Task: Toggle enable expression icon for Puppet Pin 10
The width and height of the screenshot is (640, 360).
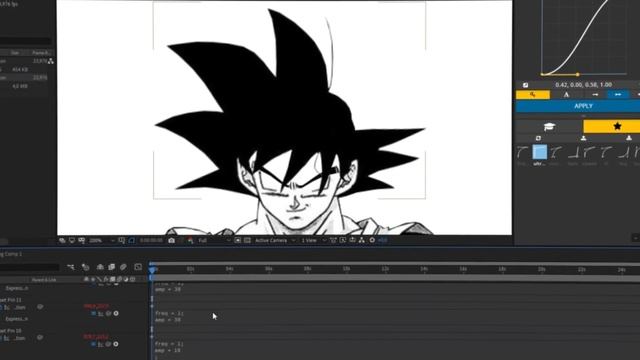Action: pyautogui.click(x=93, y=344)
